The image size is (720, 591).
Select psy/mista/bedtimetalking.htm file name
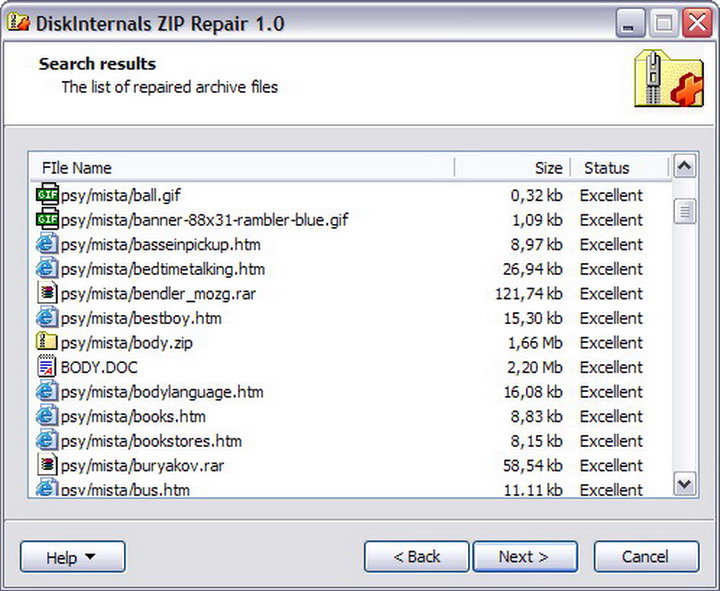(x=163, y=269)
